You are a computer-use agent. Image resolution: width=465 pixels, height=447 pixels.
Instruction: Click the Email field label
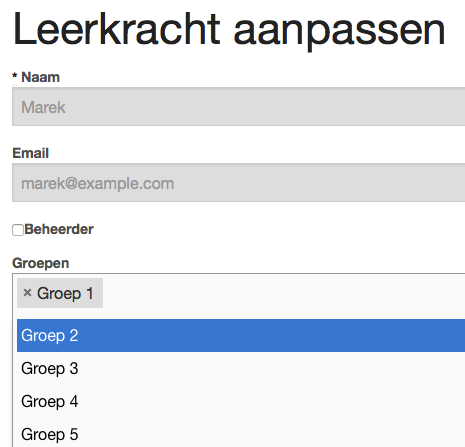pyautogui.click(x=31, y=153)
